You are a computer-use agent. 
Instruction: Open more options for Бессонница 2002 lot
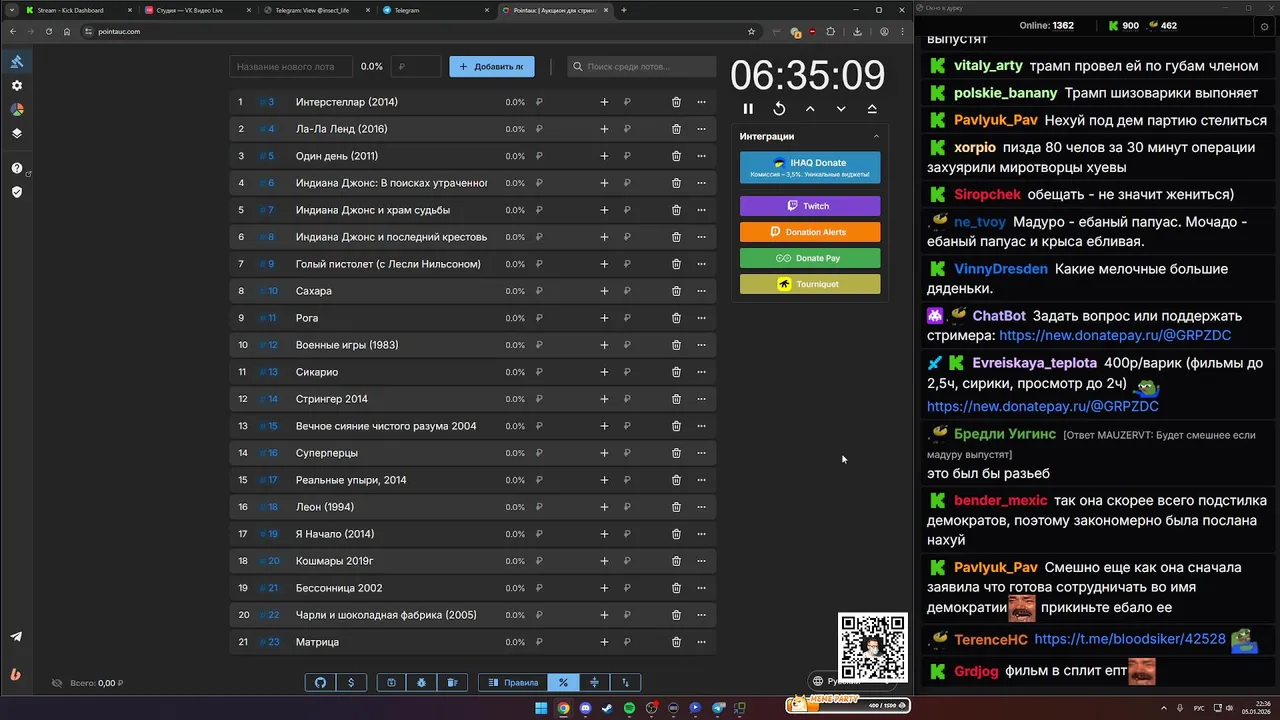point(701,588)
